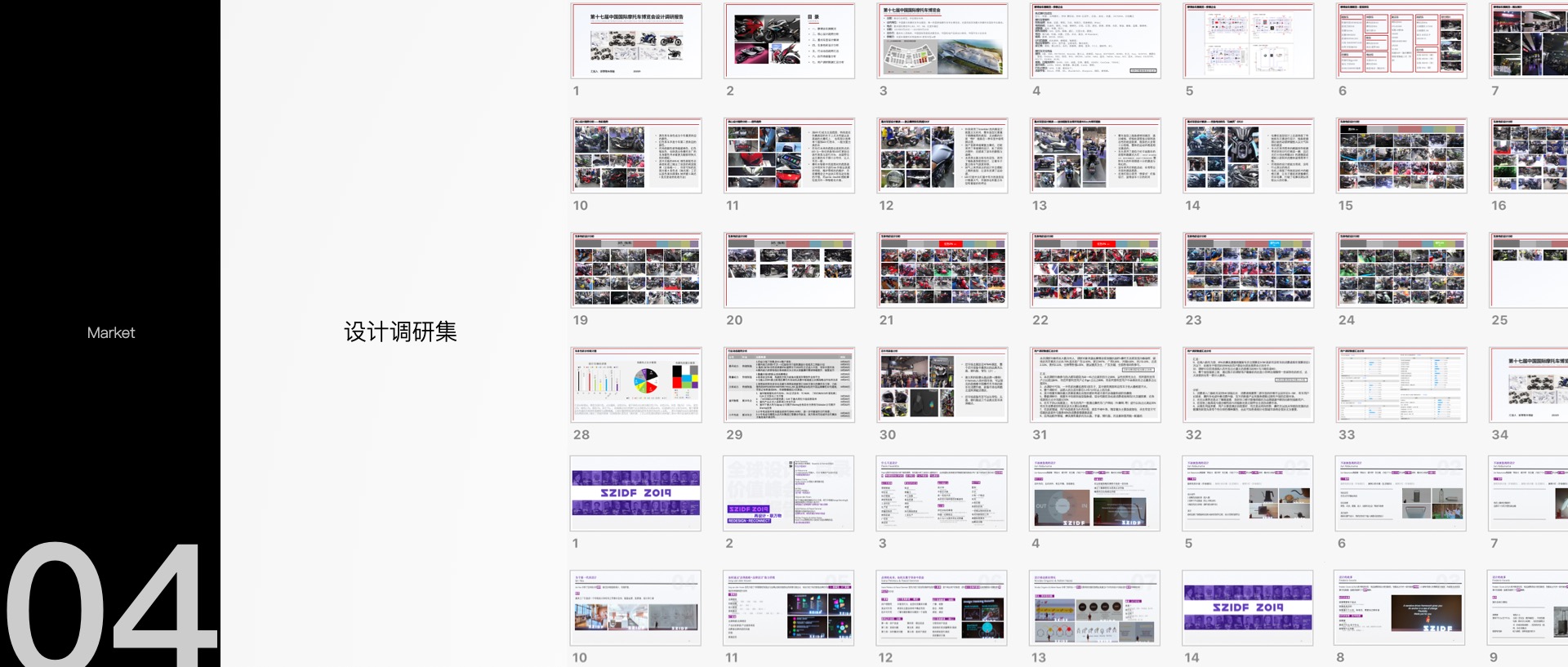Select slide 33 data tables thumbnail
The width and height of the screenshot is (1568, 667).
coord(1401,385)
